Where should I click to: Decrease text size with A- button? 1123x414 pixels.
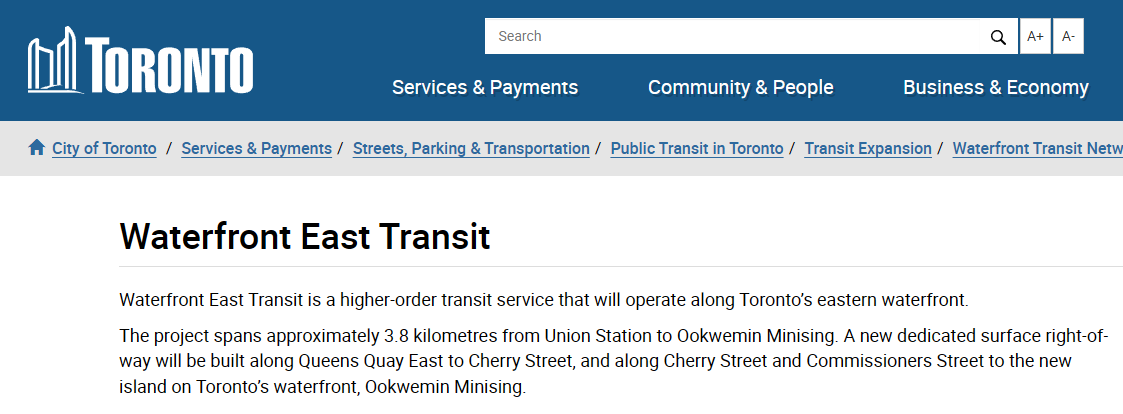1068,37
